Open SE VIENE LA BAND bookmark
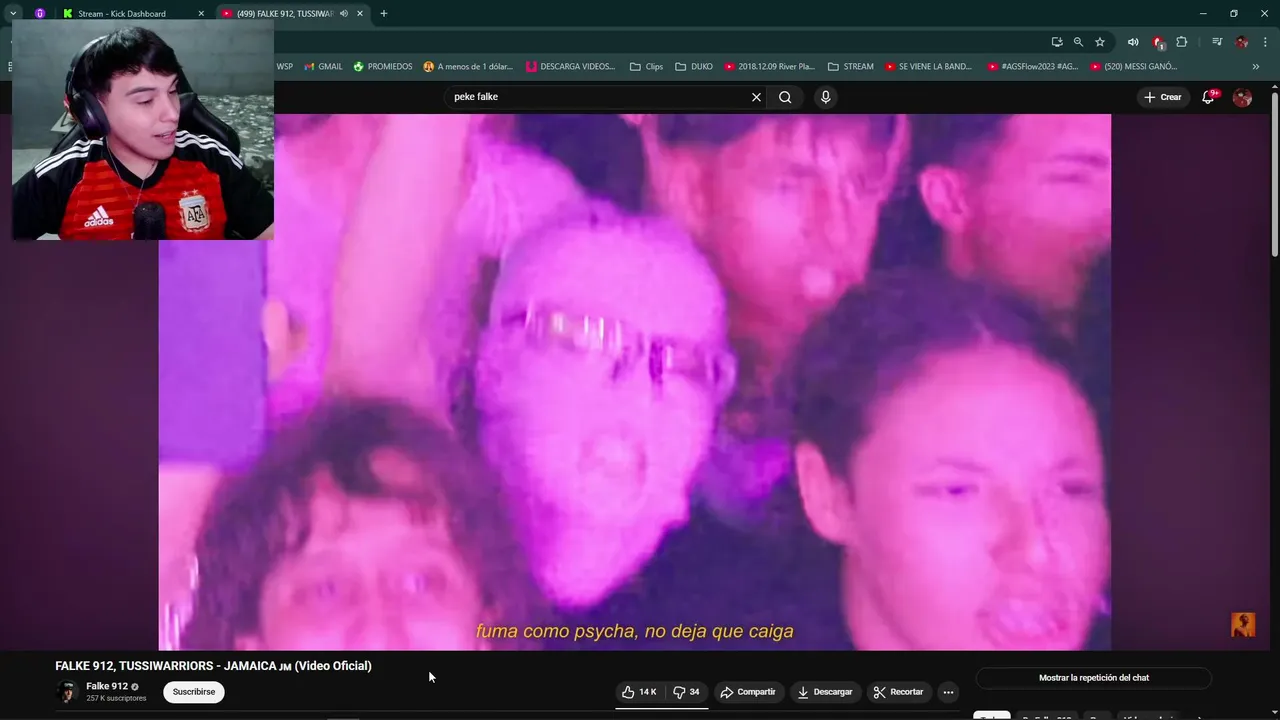This screenshot has width=1280, height=720. click(x=928, y=67)
